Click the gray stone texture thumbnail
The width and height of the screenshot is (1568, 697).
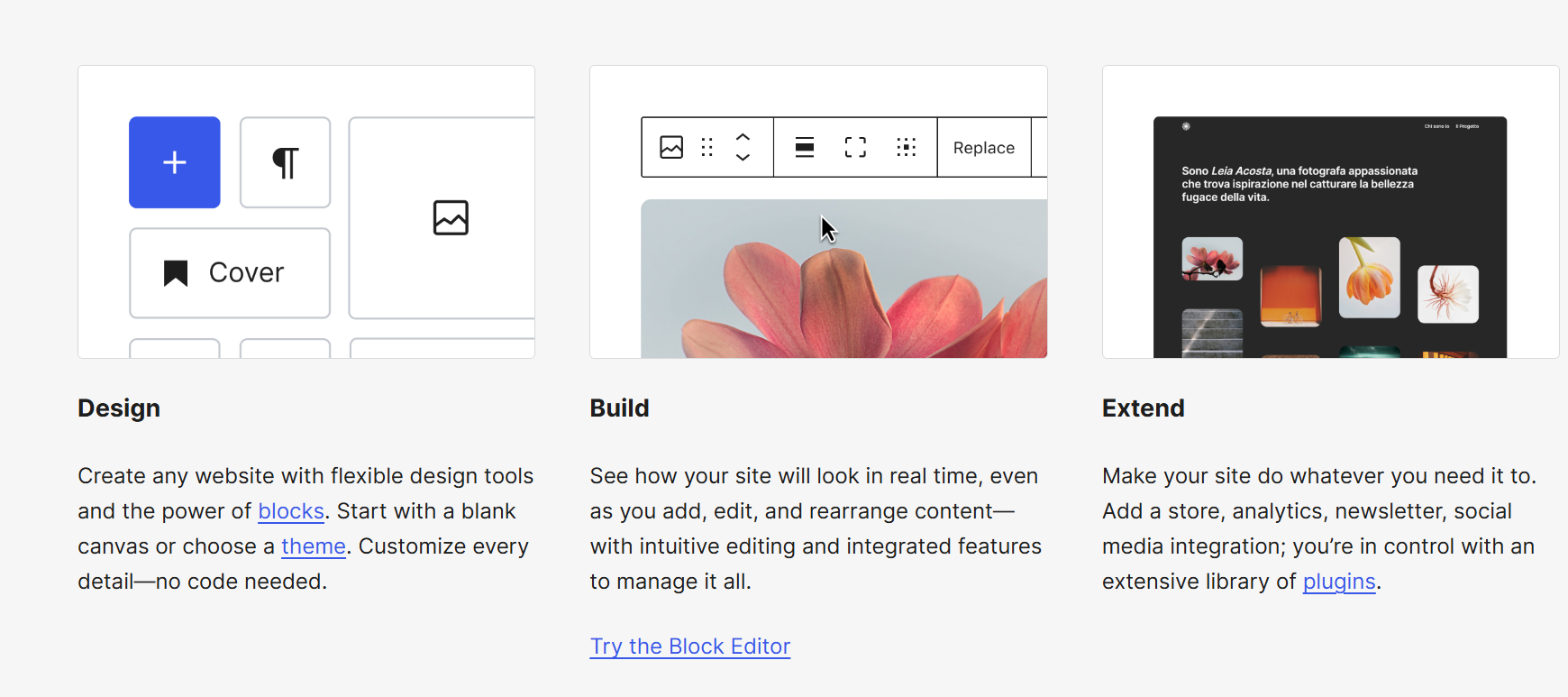point(1212,333)
